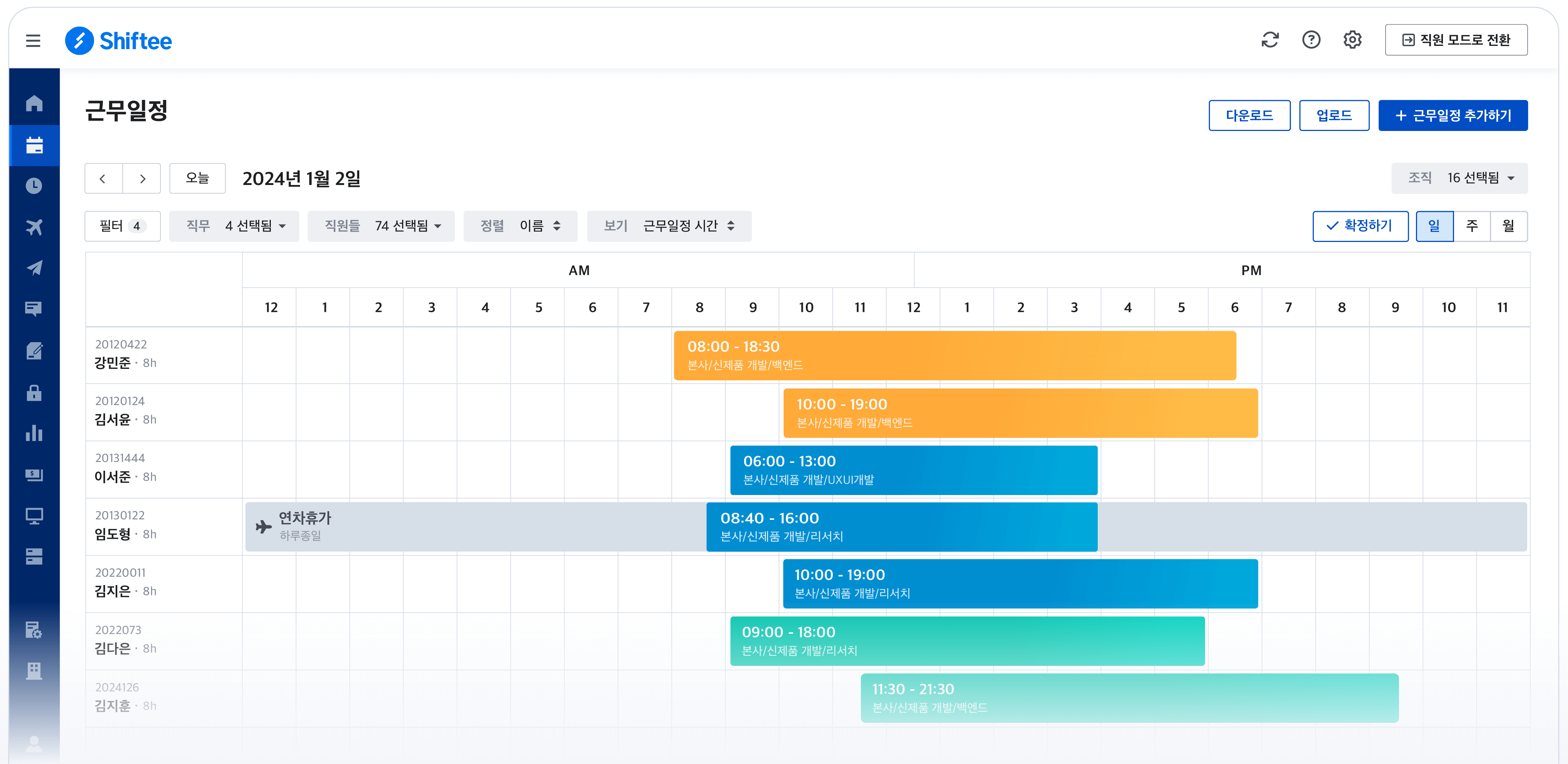Select employee name 김지은

[x=112, y=591]
